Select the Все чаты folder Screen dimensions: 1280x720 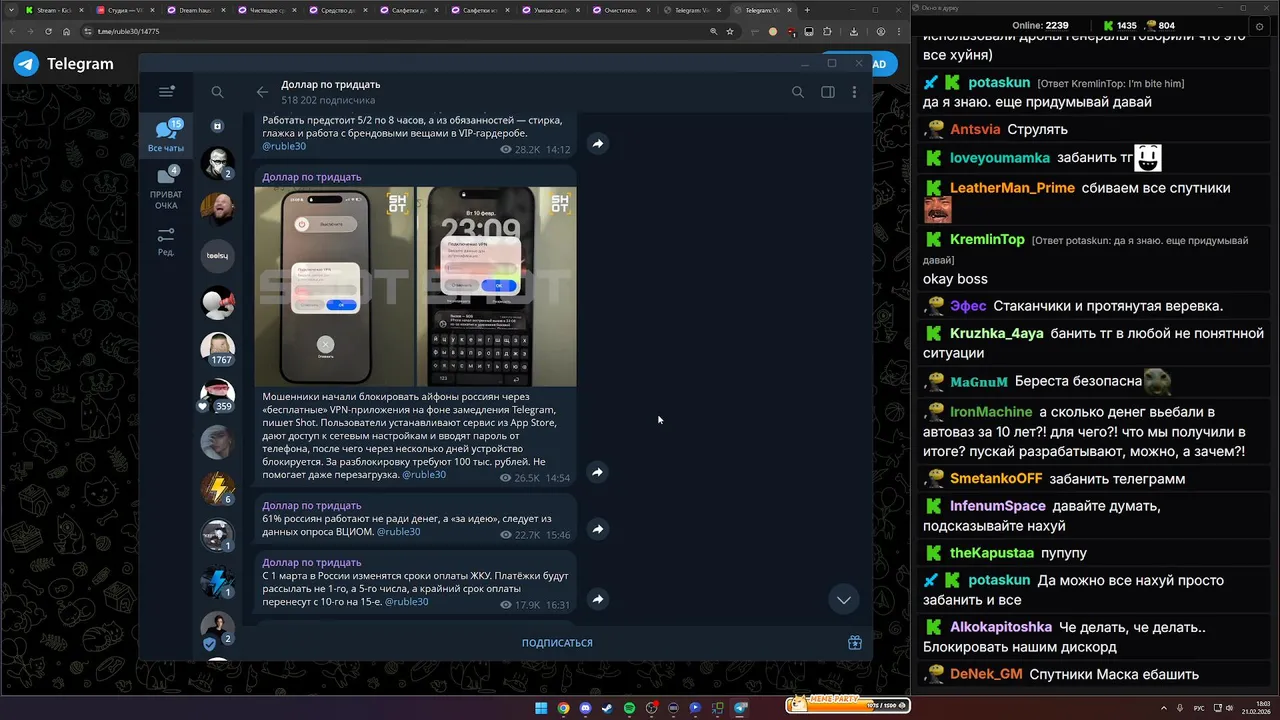166,135
